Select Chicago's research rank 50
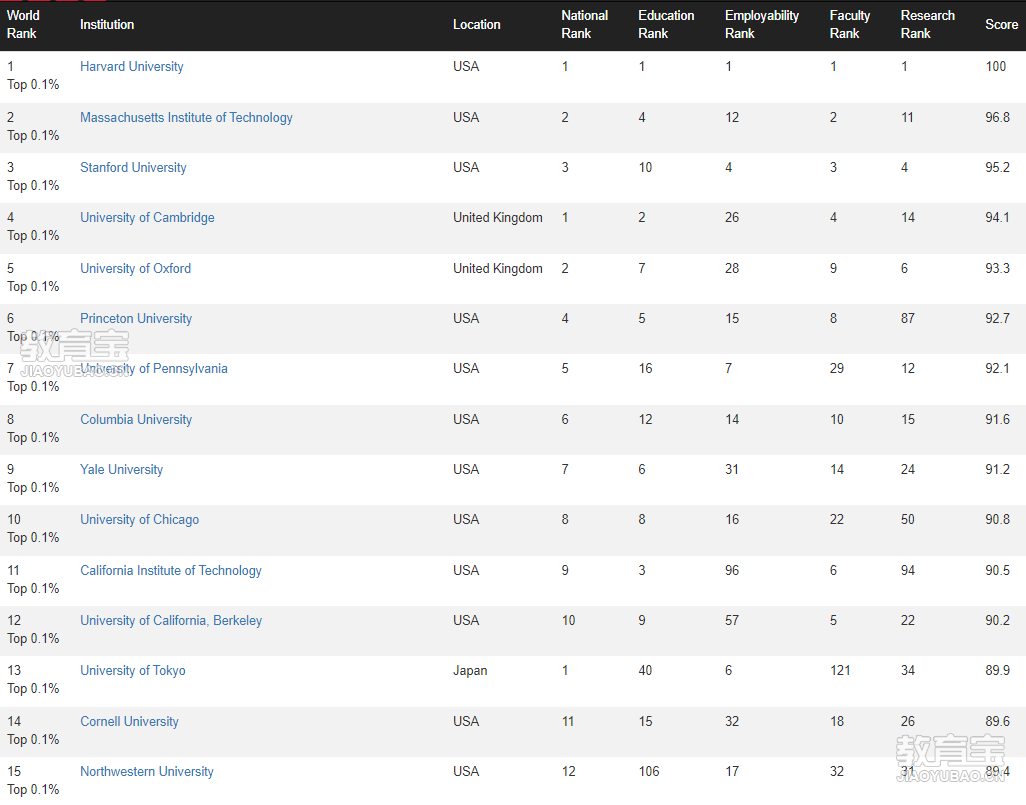The width and height of the screenshot is (1026, 805). coord(908,520)
